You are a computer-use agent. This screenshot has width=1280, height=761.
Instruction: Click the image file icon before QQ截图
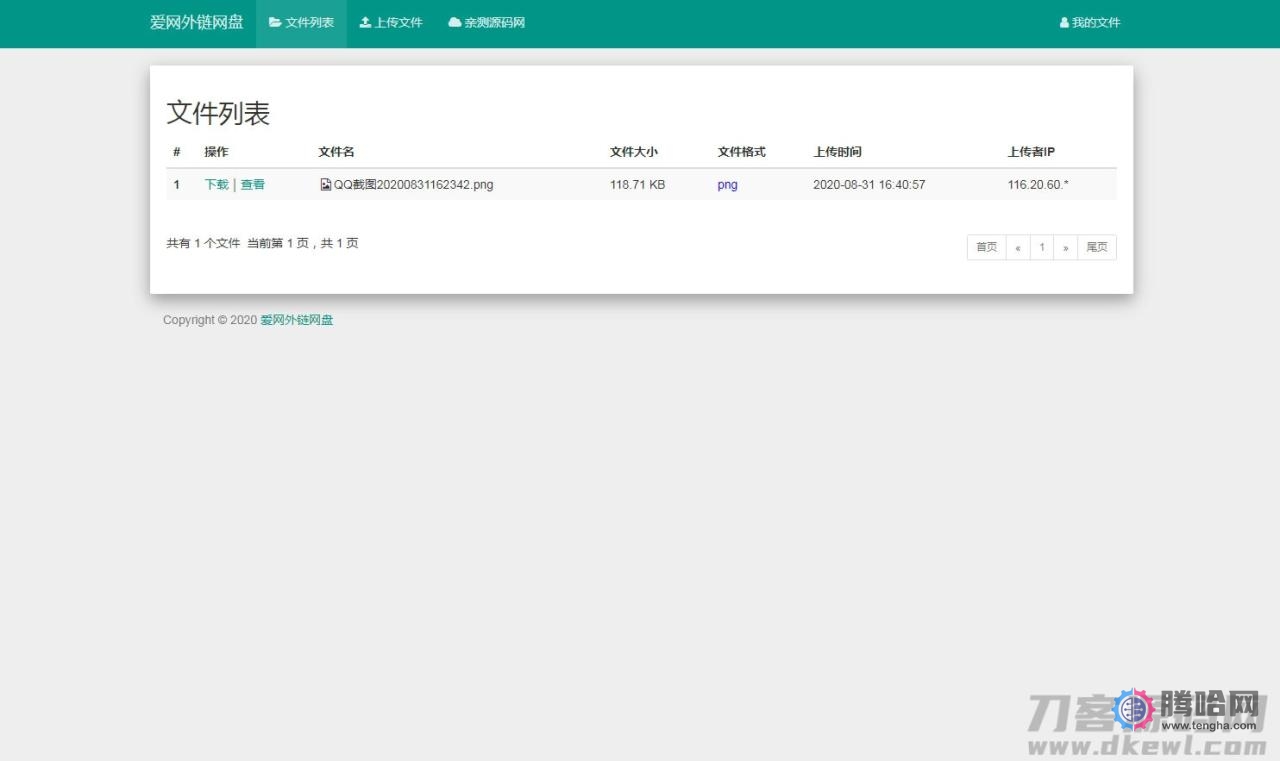click(x=325, y=185)
